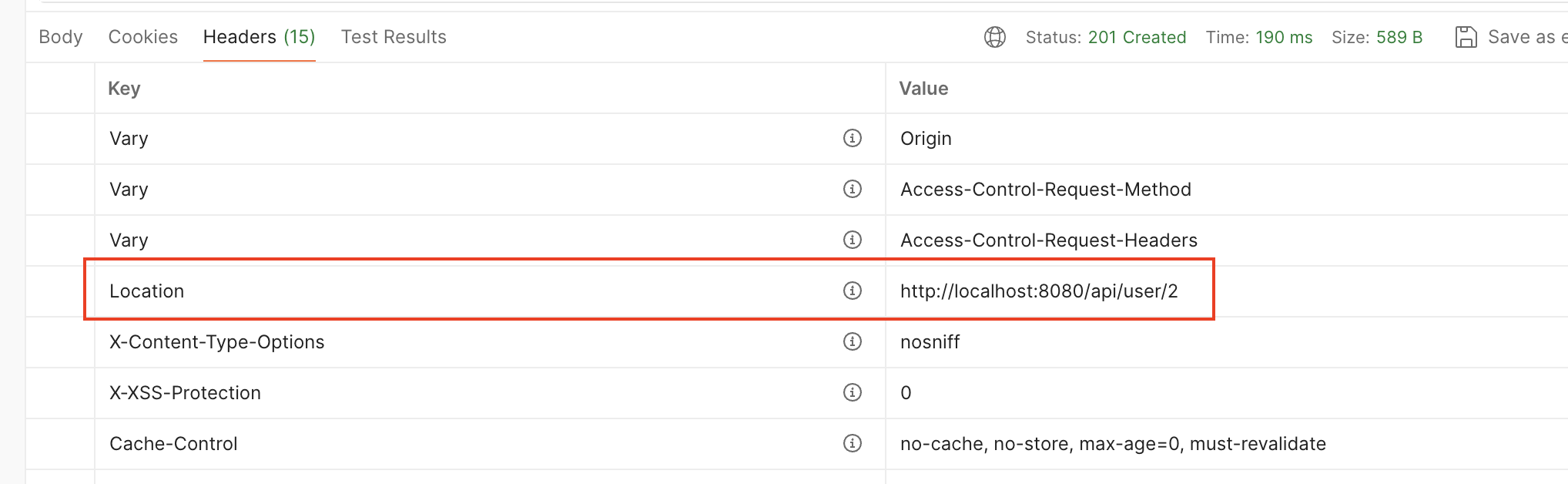This screenshot has height=484, width=1568.
Task: Click the Key column header
Action: click(x=125, y=89)
